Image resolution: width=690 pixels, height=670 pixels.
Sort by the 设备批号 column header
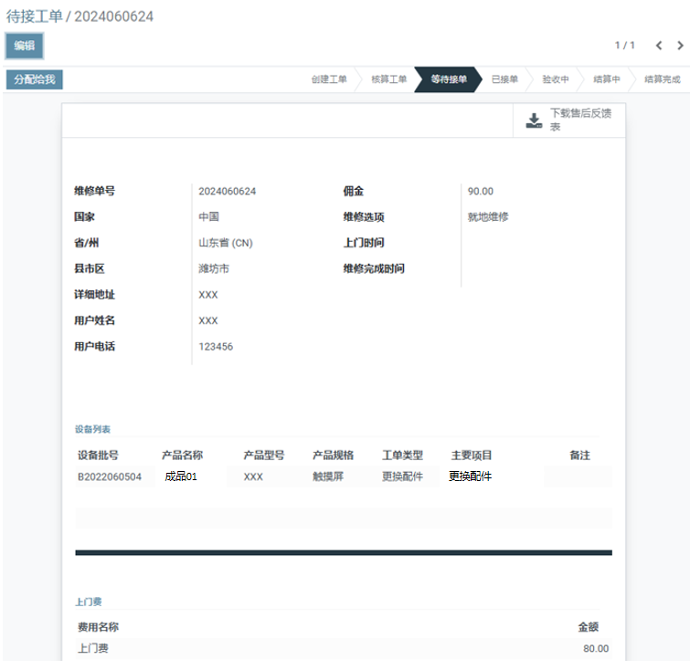click(98, 455)
